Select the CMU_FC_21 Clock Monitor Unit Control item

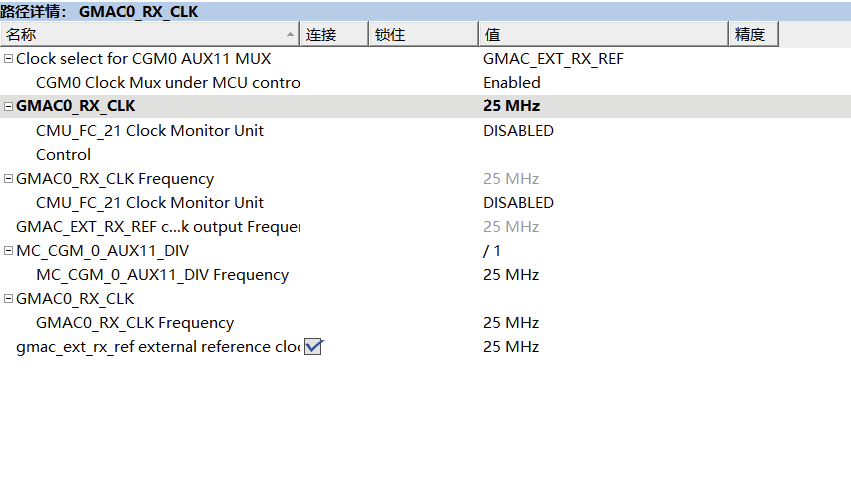[150, 131]
